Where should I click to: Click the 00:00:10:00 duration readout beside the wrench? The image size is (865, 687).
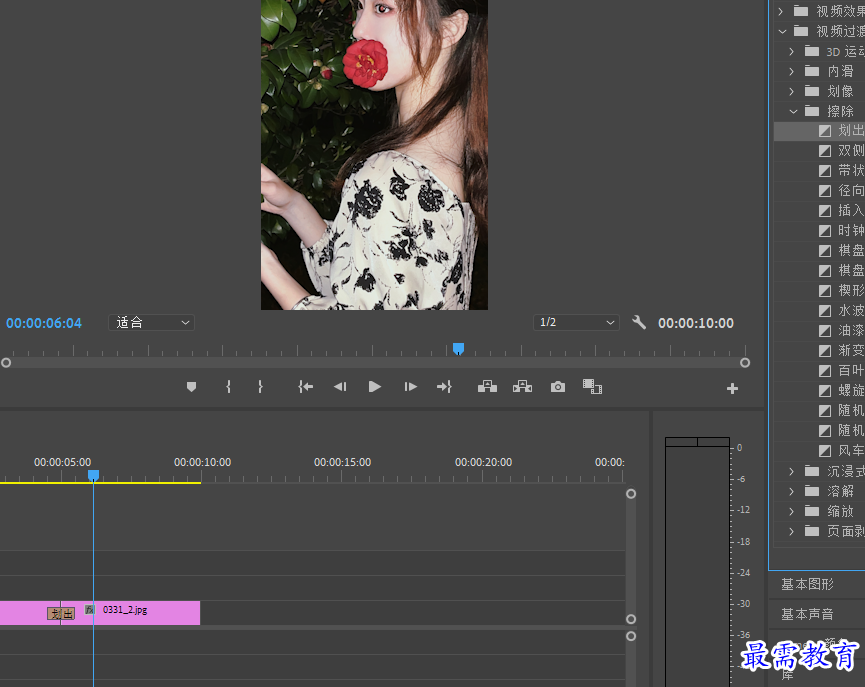pyautogui.click(x=696, y=323)
